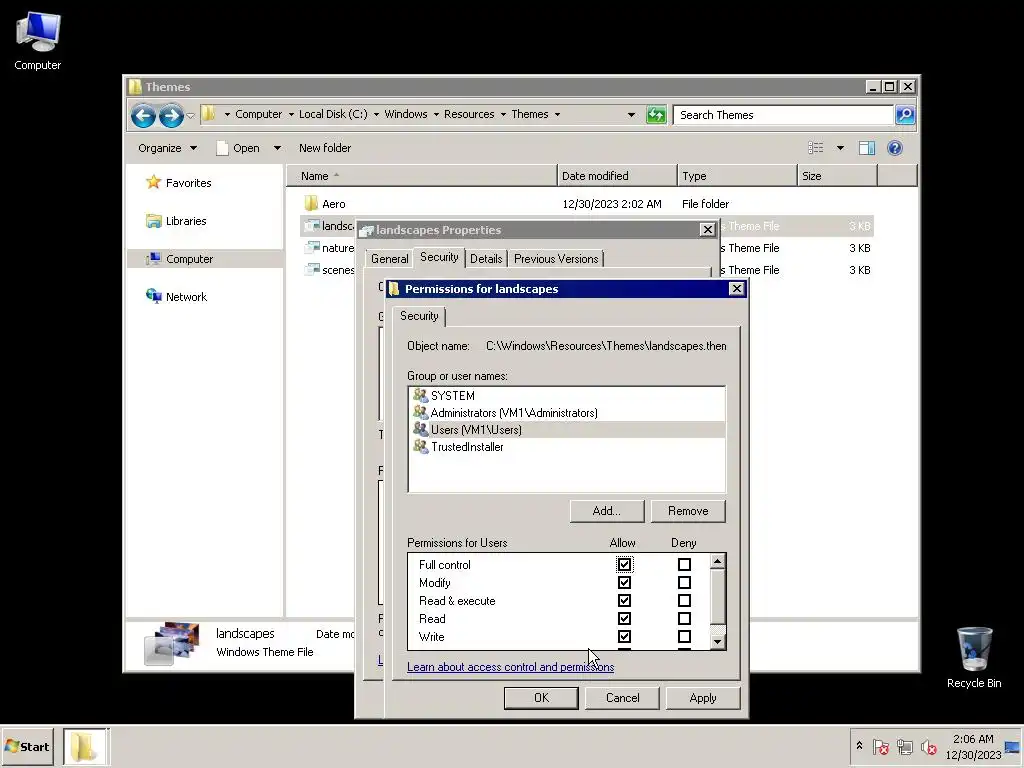This screenshot has width=1024, height=768.
Task: Uncheck Allow for Read
Action: pyautogui.click(x=624, y=618)
